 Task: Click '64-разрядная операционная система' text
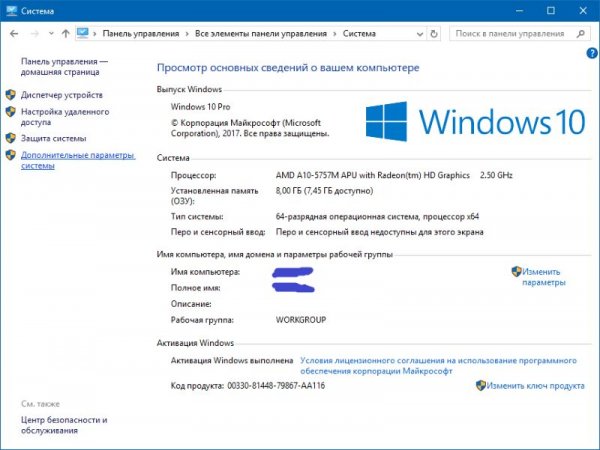coord(347,217)
